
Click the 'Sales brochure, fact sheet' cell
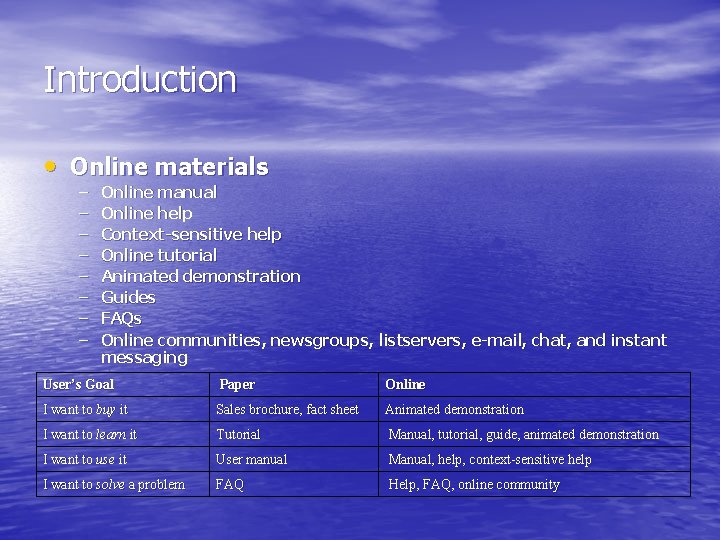click(294, 409)
